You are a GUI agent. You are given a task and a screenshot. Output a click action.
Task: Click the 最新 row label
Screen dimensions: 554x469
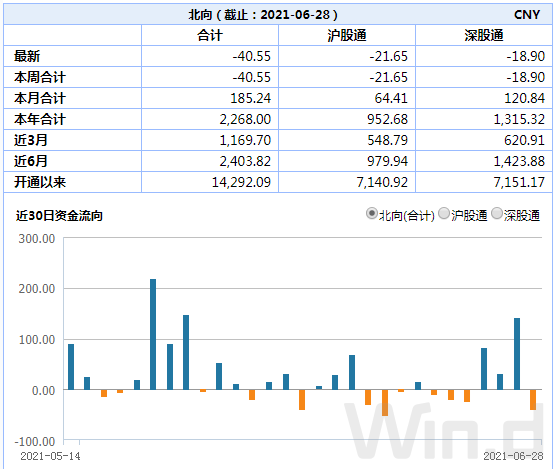pos(27,56)
